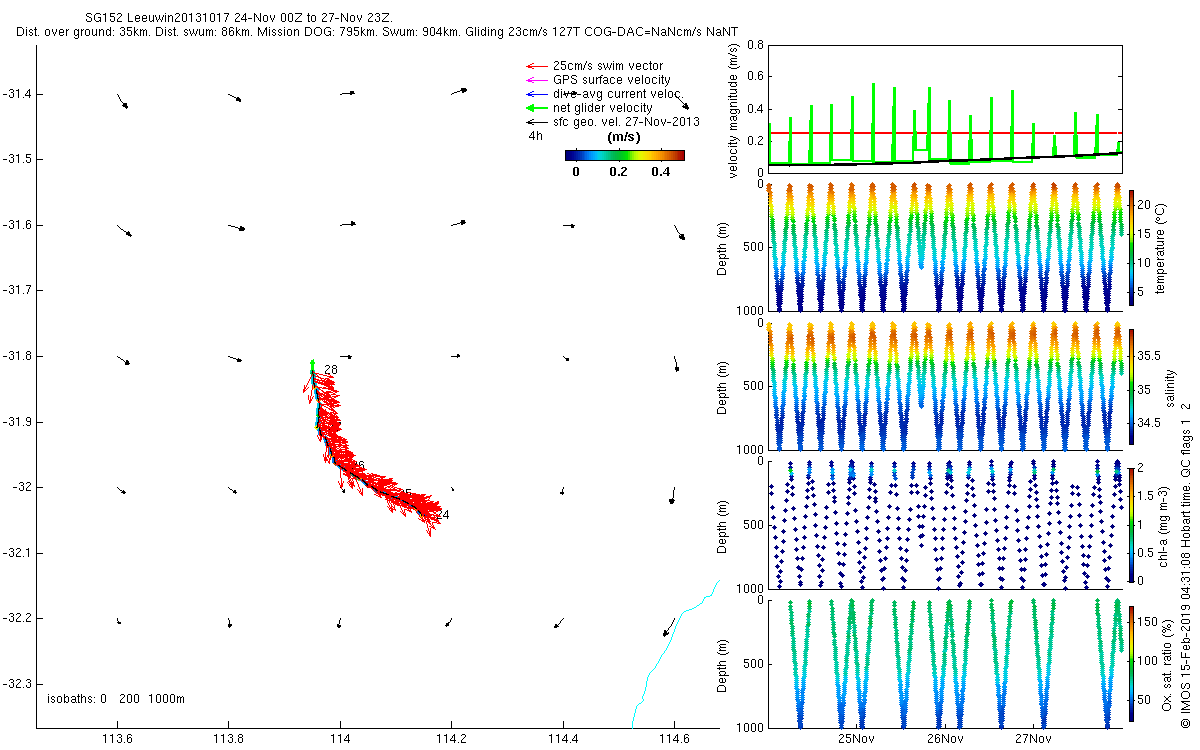Screen dimensions: 1200x750
Task: Click the '27Nov' date tick label
Action: (x=1033, y=739)
